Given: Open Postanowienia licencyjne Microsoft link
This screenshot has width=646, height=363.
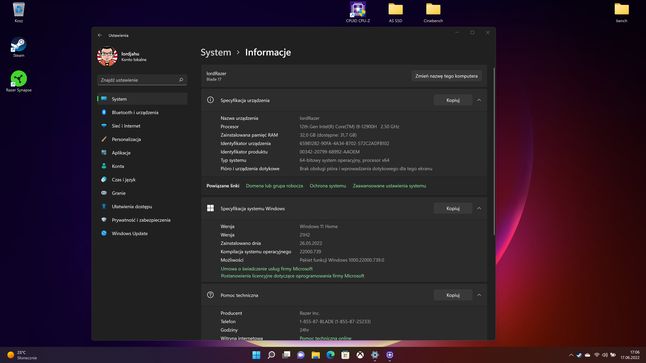Looking at the screenshot, I should [x=293, y=276].
